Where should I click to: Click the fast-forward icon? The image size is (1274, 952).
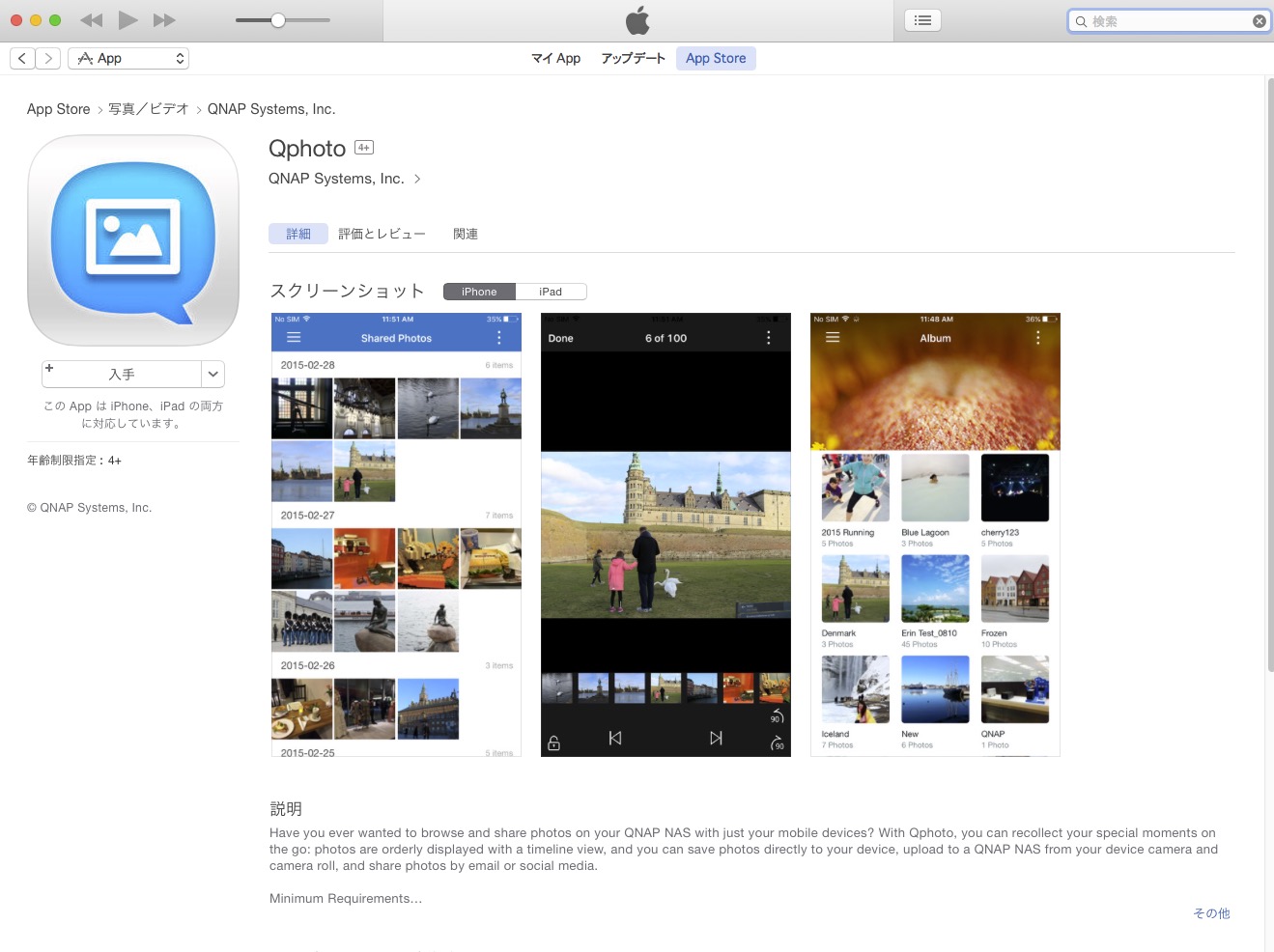[x=164, y=19]
